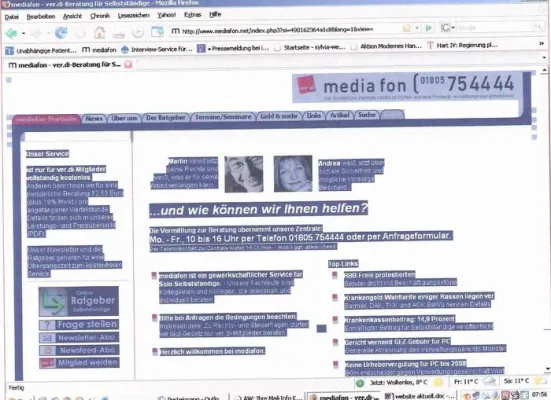Open the Yahoo! menu

coord(167,15)
